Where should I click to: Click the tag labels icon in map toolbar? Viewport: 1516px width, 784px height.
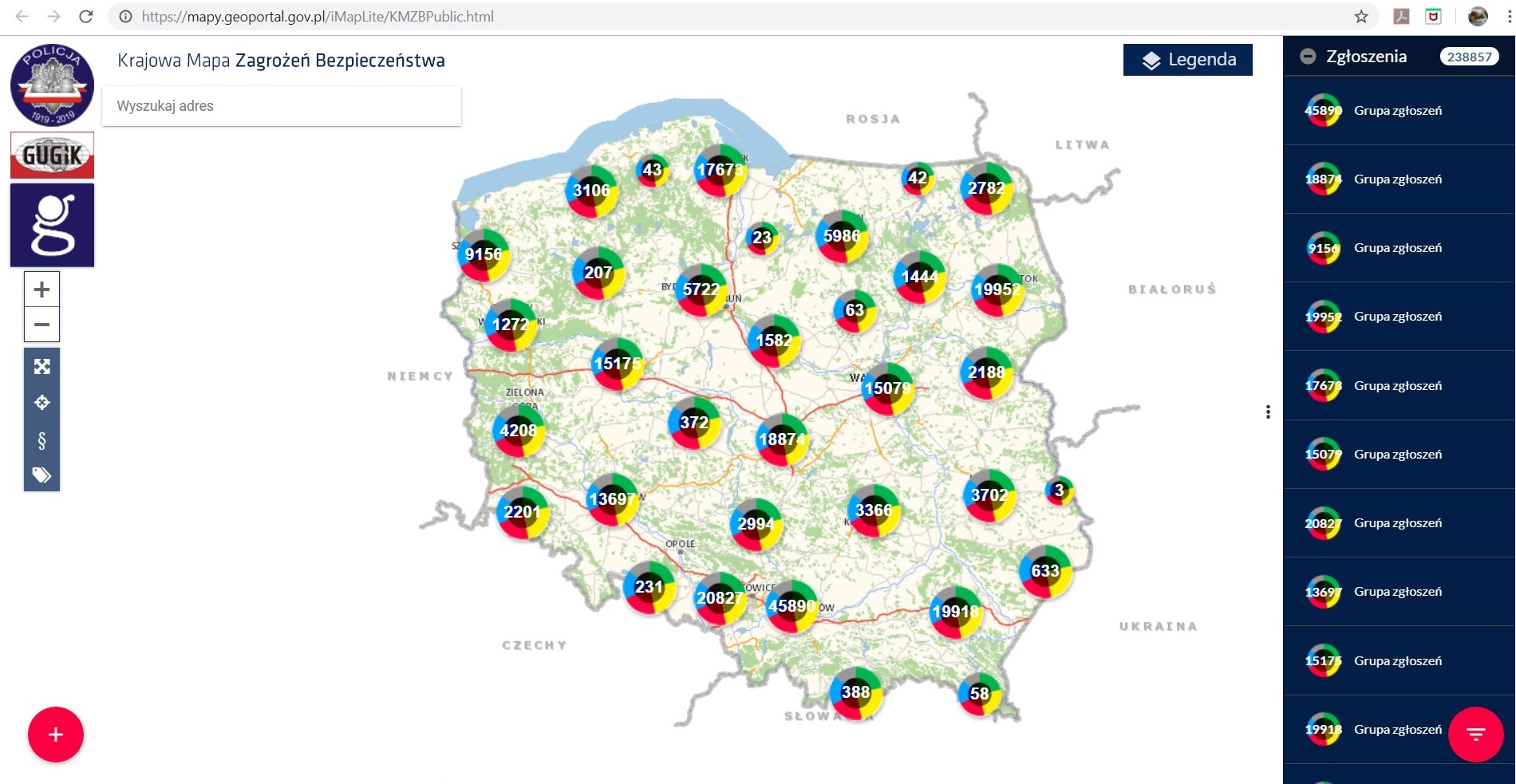pyautogui.click(x=41, y=475)
